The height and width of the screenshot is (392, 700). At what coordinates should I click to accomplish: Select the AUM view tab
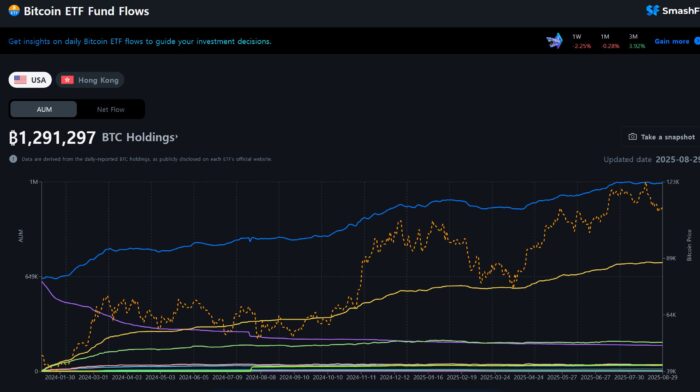tap(44, 109)
